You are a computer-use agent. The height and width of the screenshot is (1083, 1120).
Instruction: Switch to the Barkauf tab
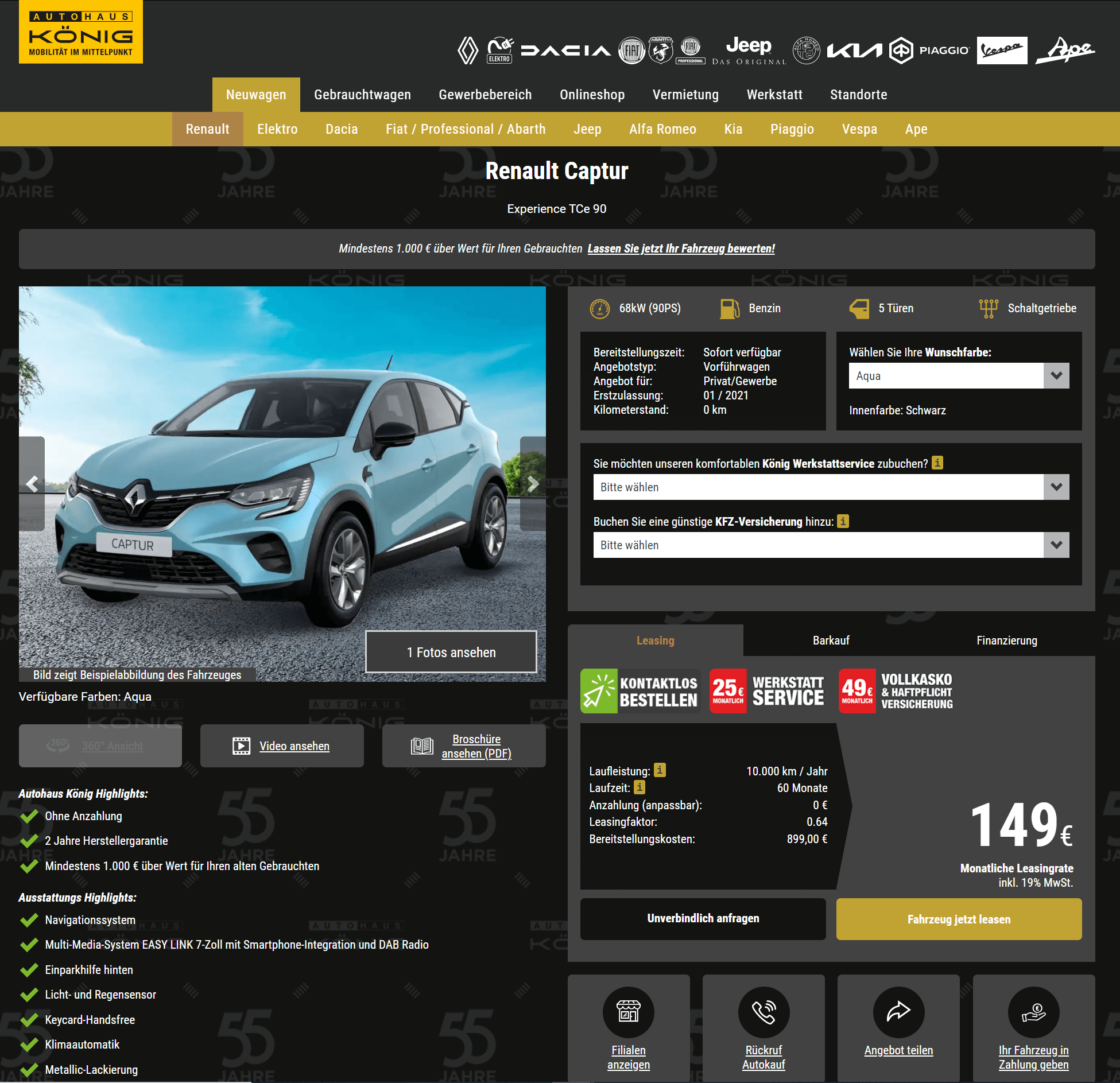(831, 641)
